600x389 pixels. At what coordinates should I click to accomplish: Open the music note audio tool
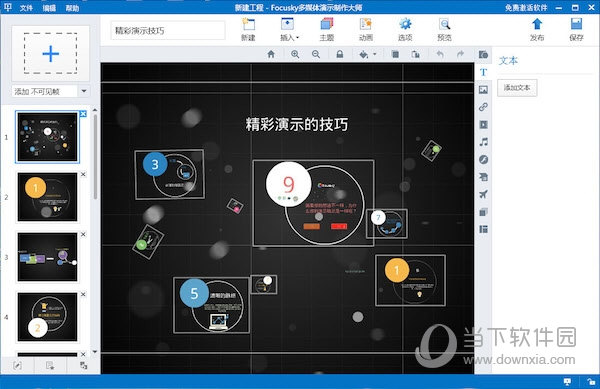483,142
